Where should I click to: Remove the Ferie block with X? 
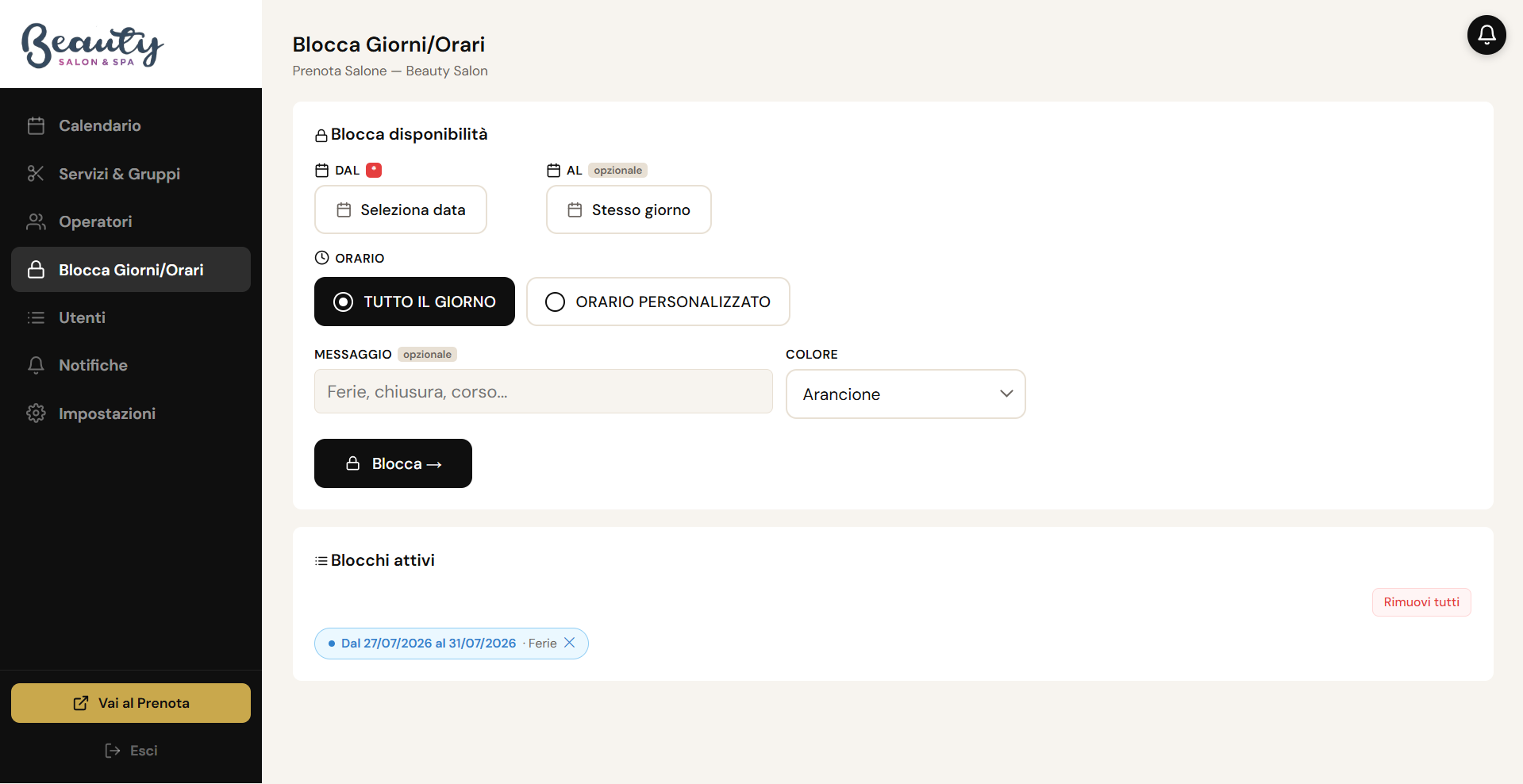click(569, 643)
